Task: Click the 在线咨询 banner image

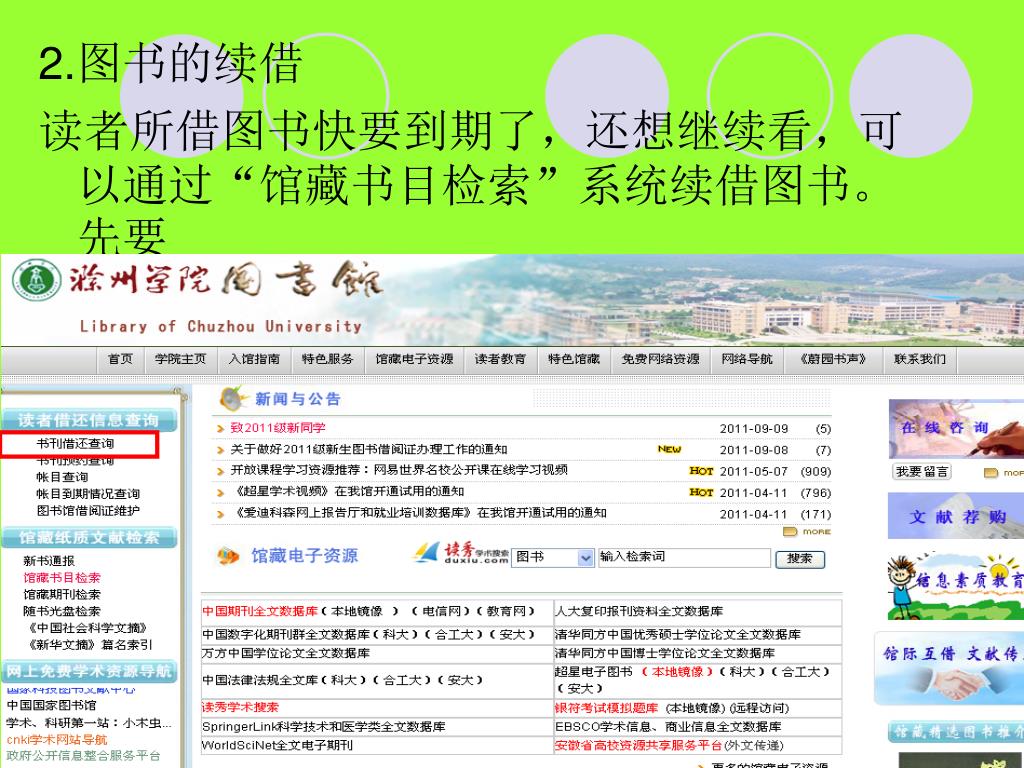Action: [956, 428]
